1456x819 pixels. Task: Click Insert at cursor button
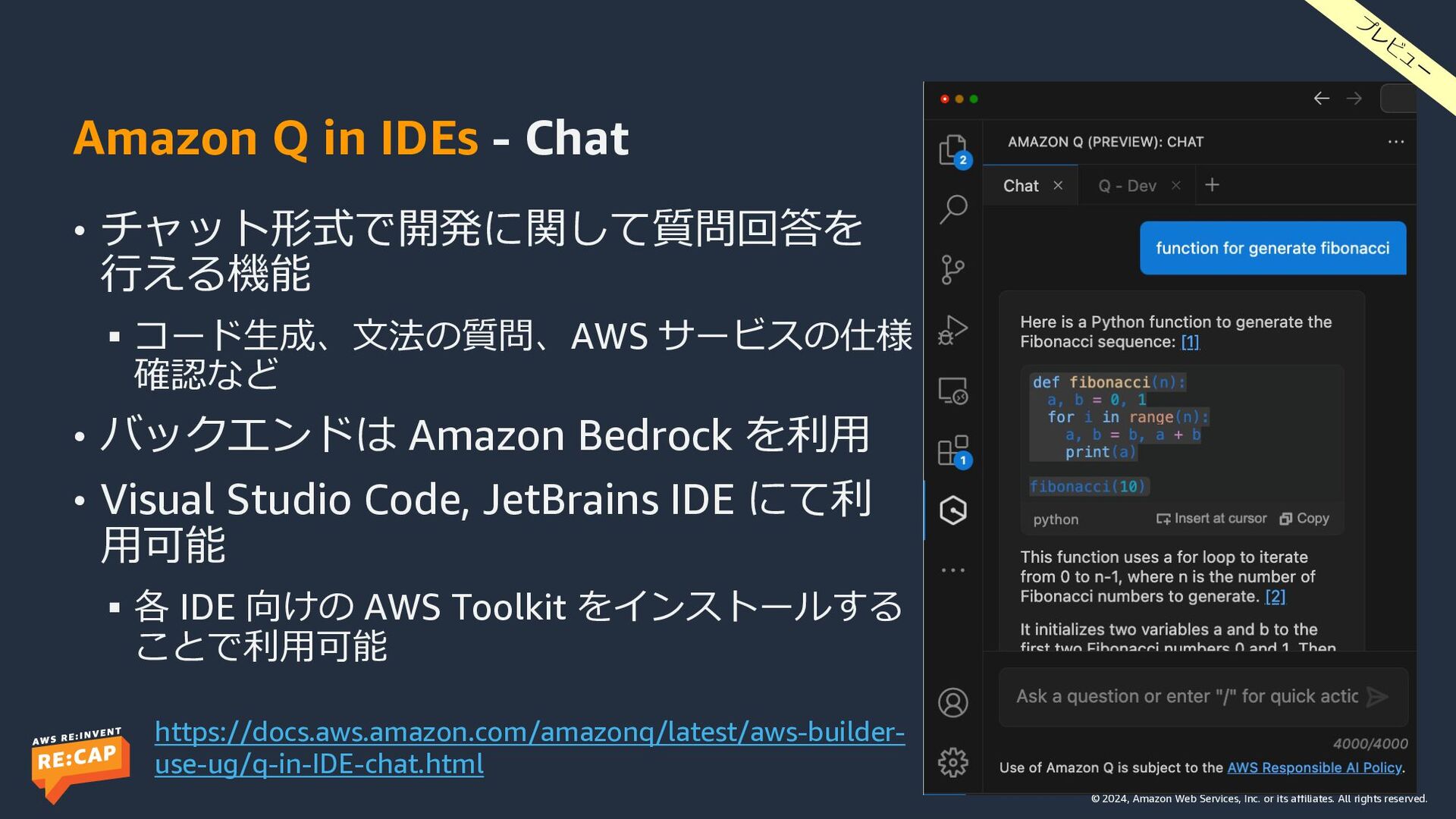pos(1211,519)
